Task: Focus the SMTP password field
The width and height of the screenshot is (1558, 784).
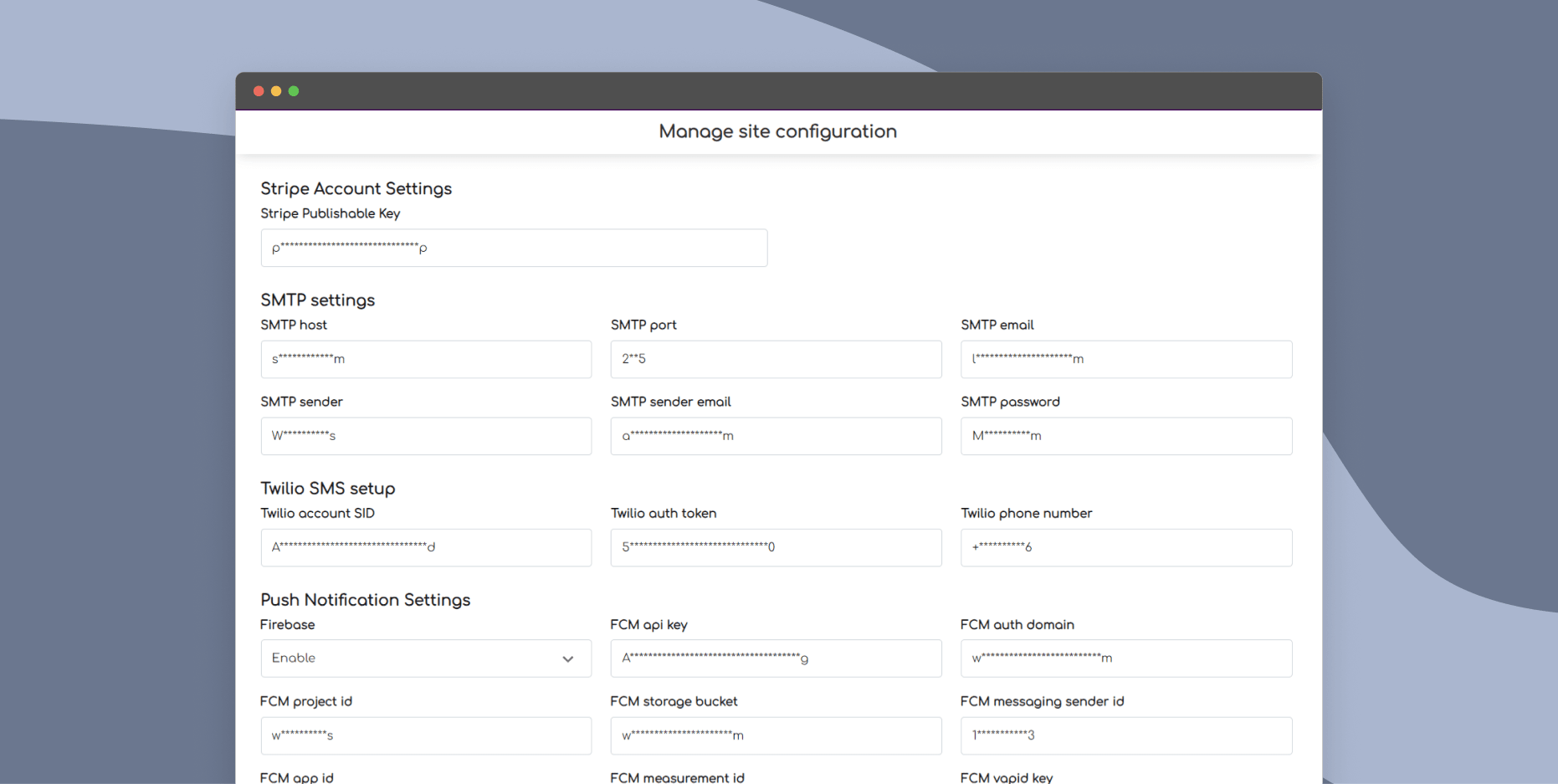Action: point(1126,436)
